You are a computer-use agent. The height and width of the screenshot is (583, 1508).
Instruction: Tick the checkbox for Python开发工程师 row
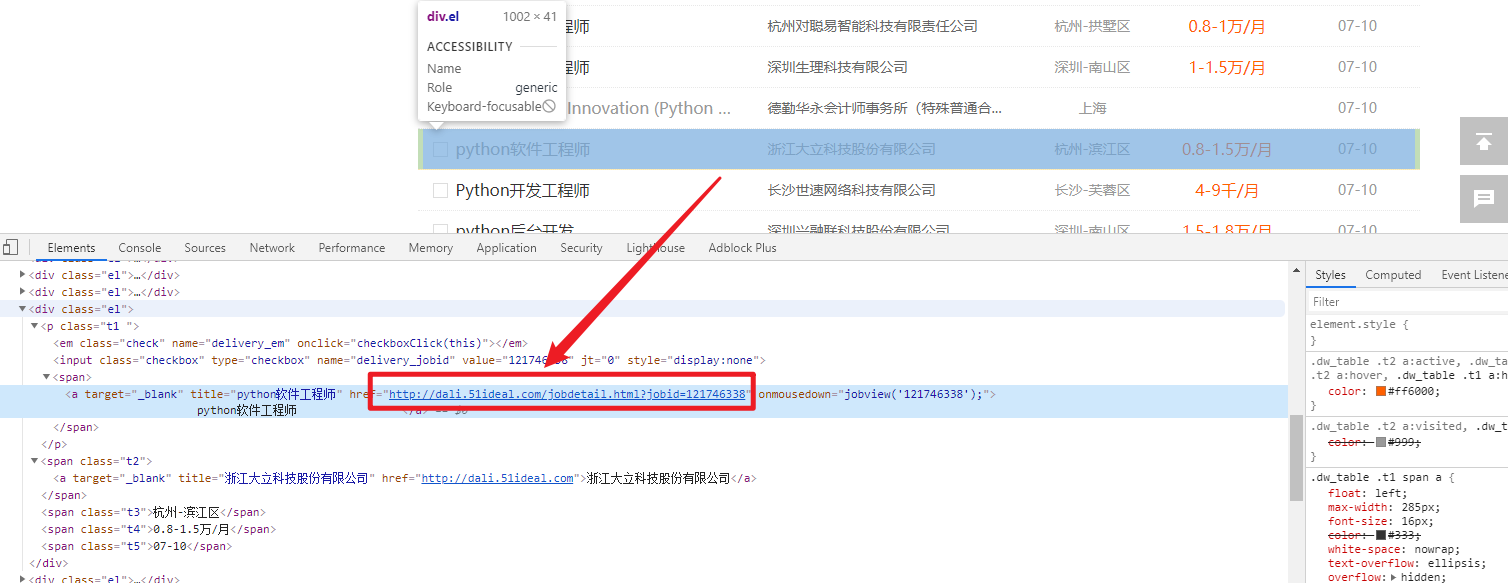pos(440,190)
